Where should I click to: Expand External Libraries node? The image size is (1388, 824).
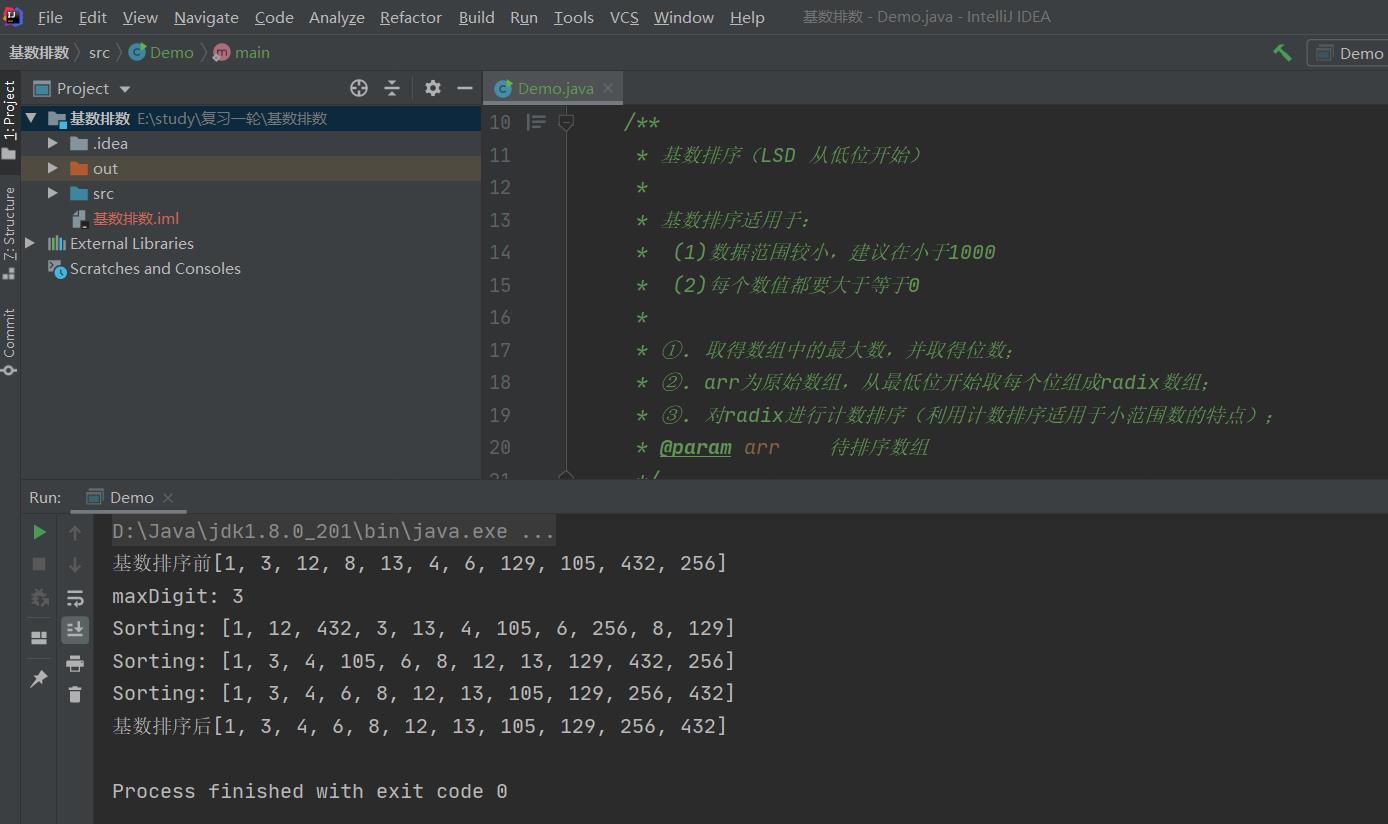click(x=31, y=243)
